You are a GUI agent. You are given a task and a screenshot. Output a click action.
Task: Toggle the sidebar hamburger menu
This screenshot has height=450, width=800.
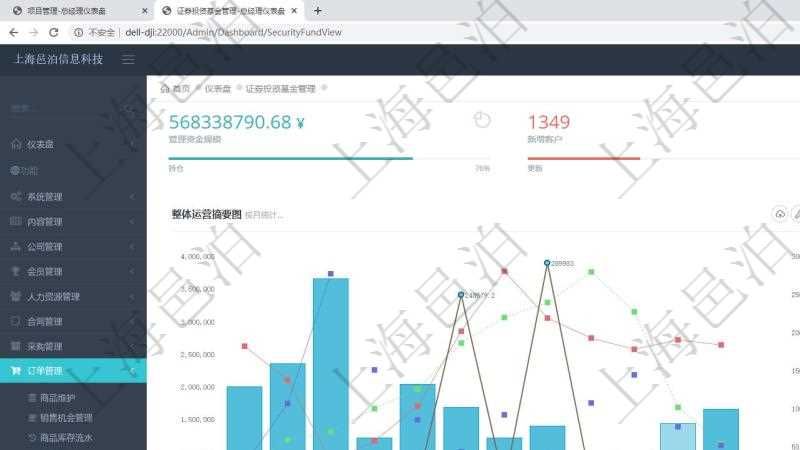[x=128, y=59]
